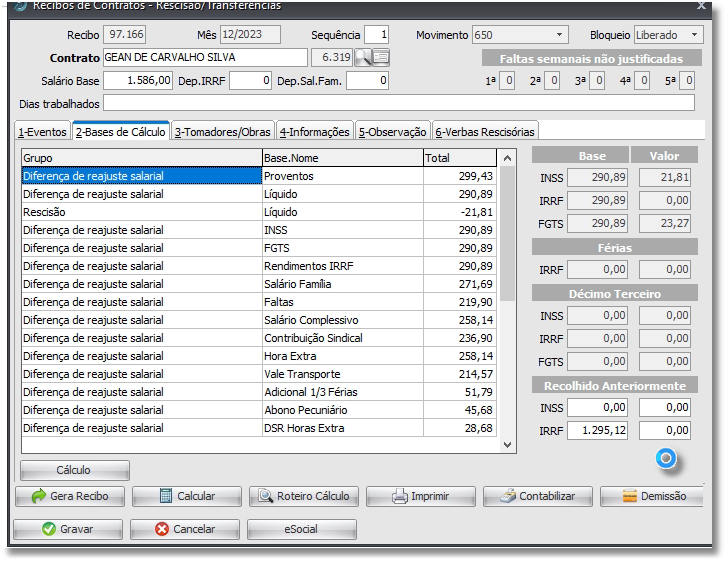The height and width of the screenshot is (562, 726).
Task: Switch to the 5-Observação tab
Action: [392, 132]
